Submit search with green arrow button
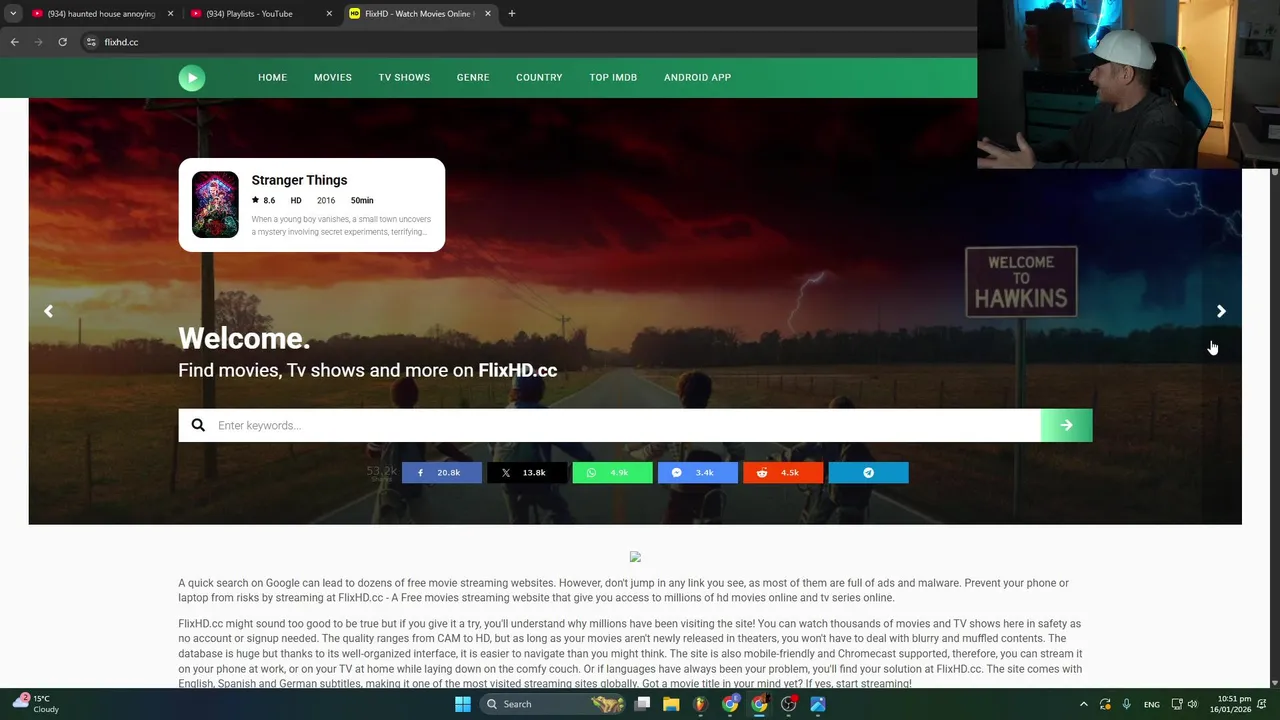Screen dimensions: 1280x720 pyautogui.click(x=1066, y=425)
